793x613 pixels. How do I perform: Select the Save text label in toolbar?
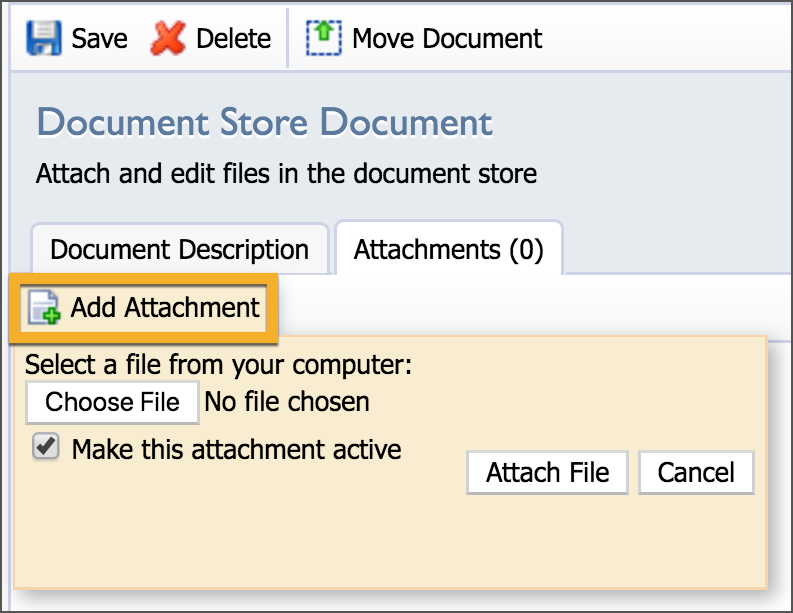100,38
